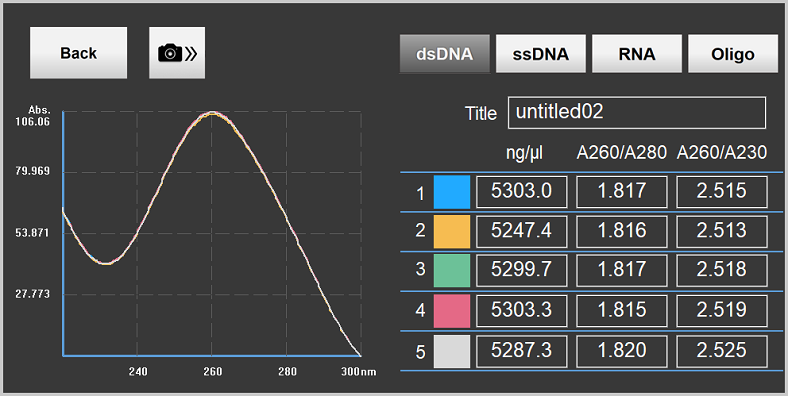
Task: Click the 53.871 absorbance axis label
Action: pyautogui.click(x=33, y=233)
